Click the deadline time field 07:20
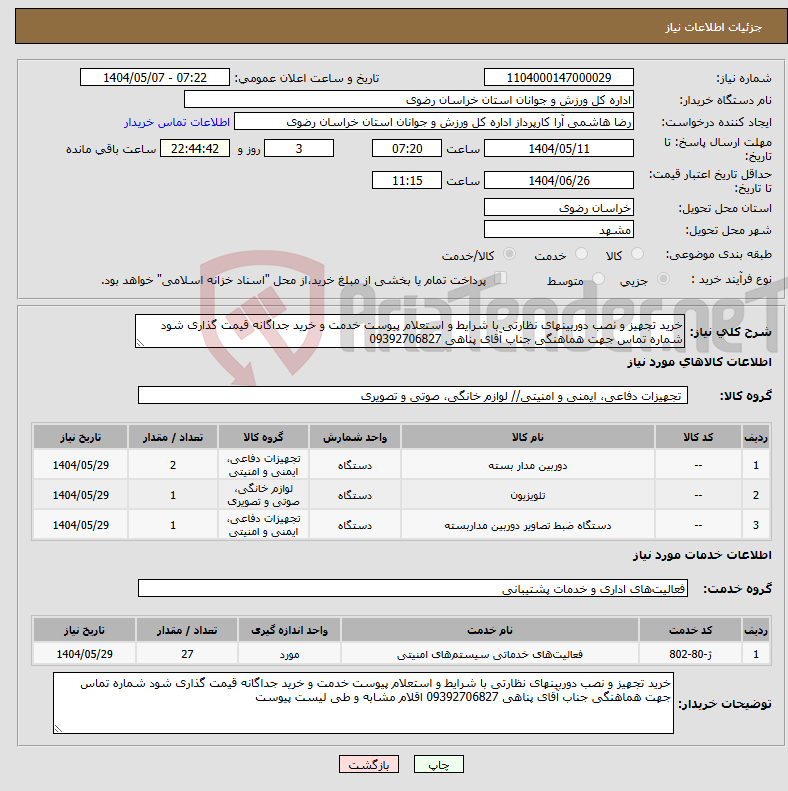The height and width of the screenshot is (791, 788). pos(407,148)
